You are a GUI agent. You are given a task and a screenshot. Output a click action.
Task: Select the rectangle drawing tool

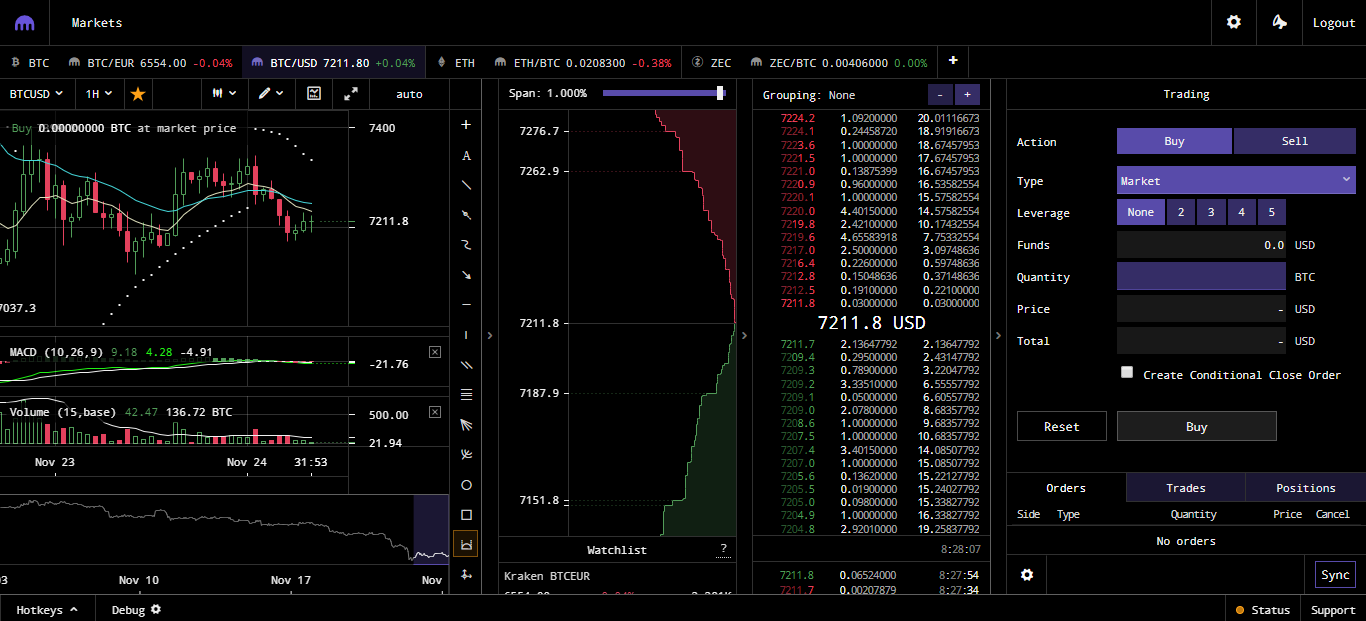(466, 514)
